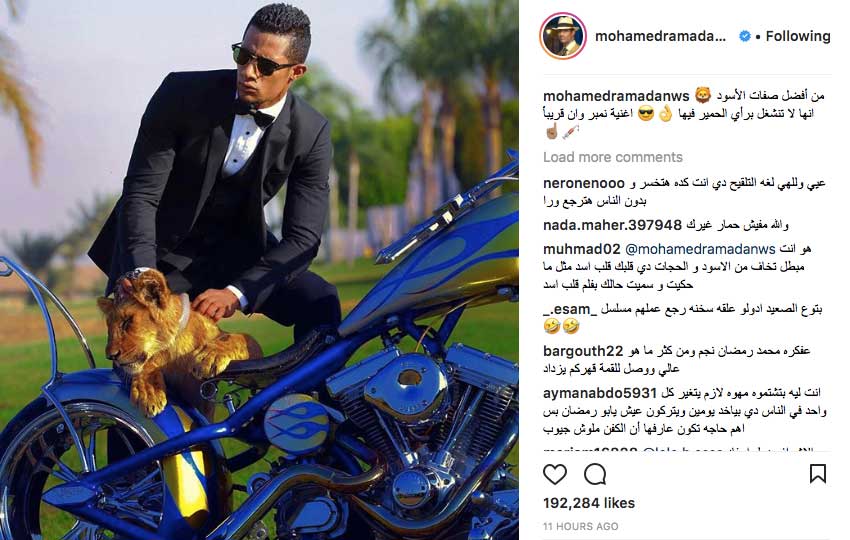The width and height of the screenshot is (850, 540).
Task: Expand Load more comments
Action: coord(613,157)
